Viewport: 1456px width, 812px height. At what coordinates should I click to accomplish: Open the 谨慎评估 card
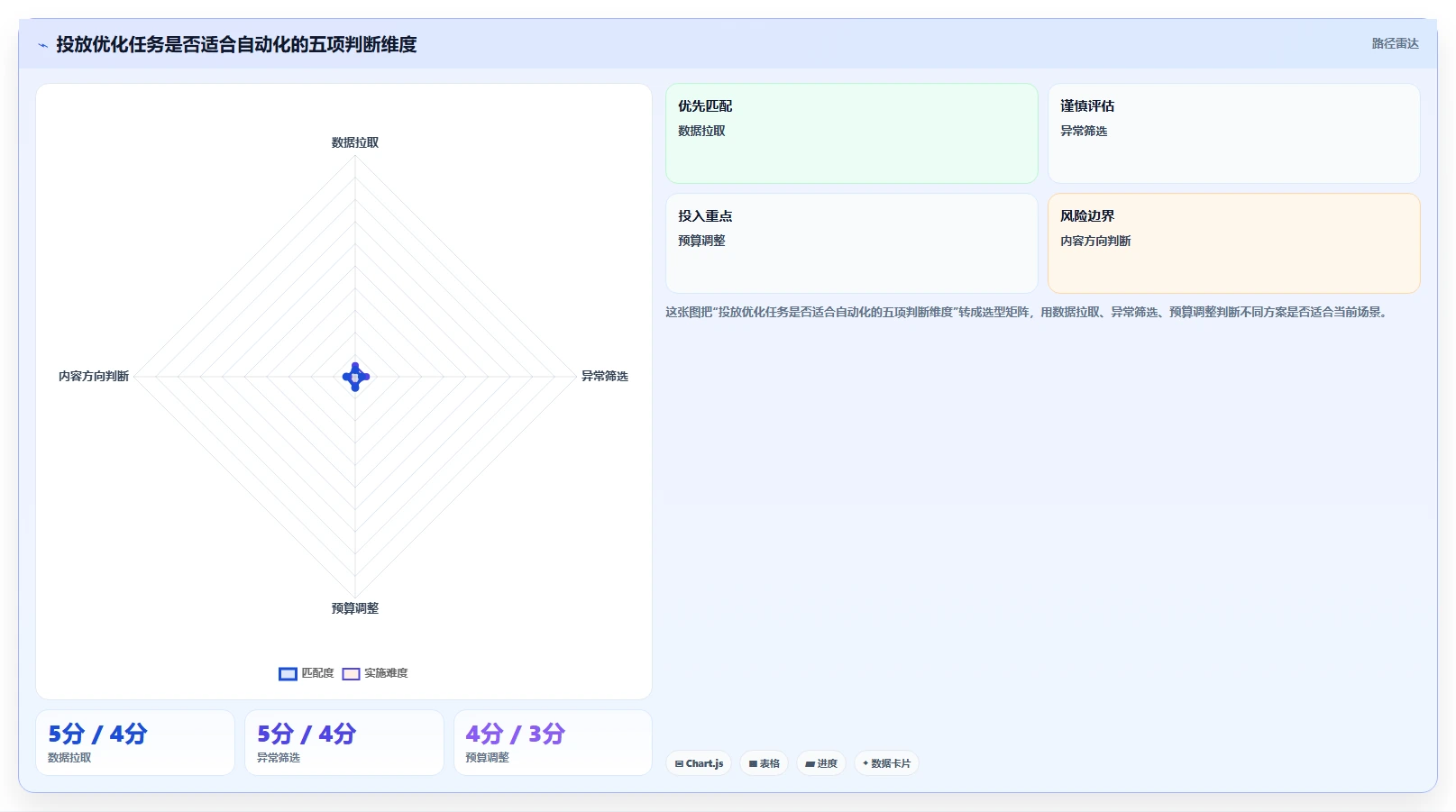[x=1234, y=133]
